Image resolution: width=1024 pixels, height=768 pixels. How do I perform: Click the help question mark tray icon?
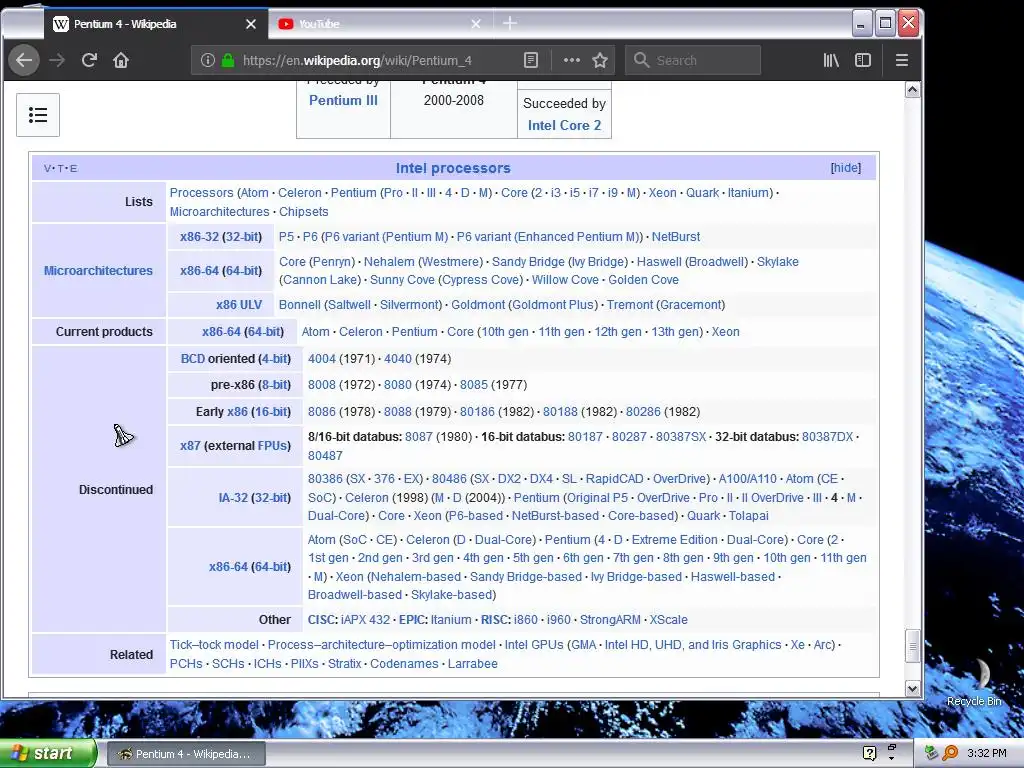tap(869, 753)
